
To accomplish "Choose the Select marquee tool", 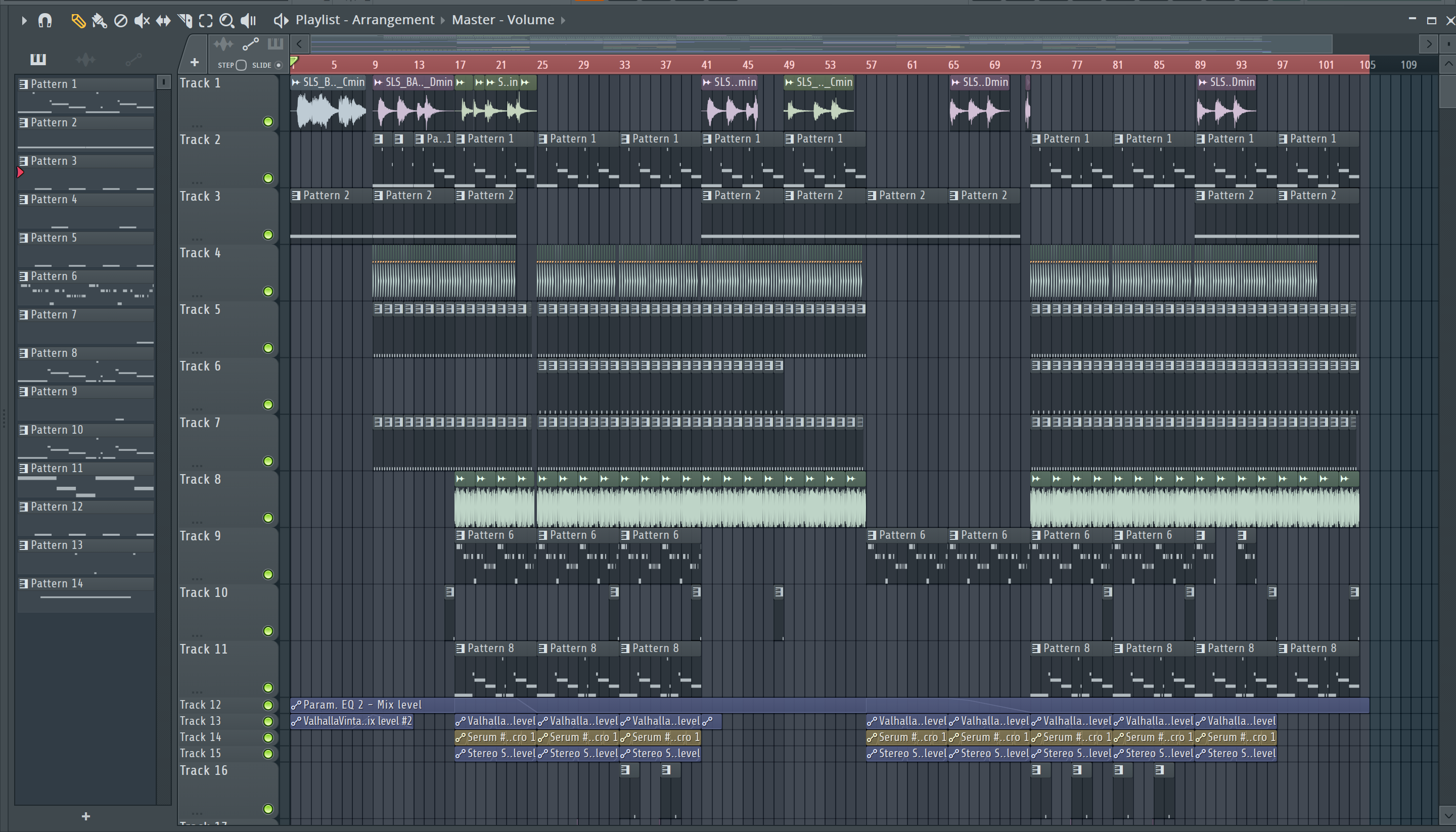I will click(206, 21).
